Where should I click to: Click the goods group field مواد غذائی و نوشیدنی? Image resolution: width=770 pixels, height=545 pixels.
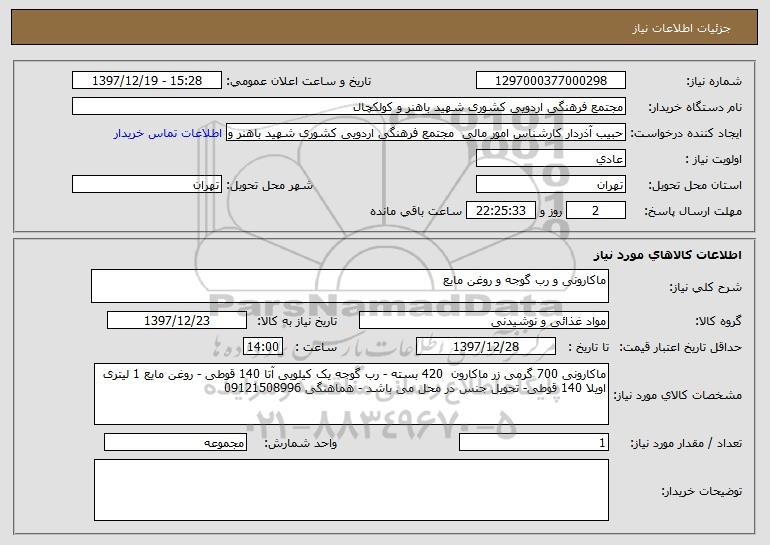(x=484, y=321)
